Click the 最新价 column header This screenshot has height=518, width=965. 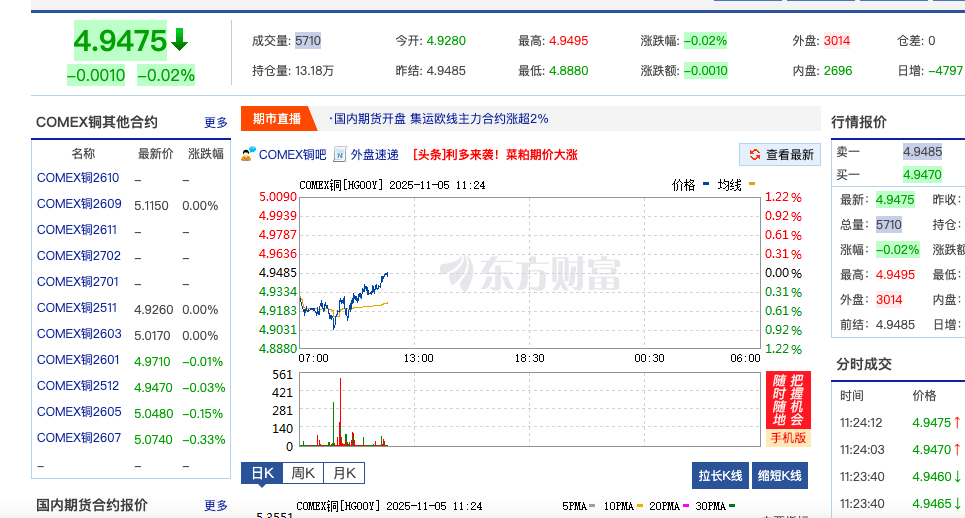(155, 153)
